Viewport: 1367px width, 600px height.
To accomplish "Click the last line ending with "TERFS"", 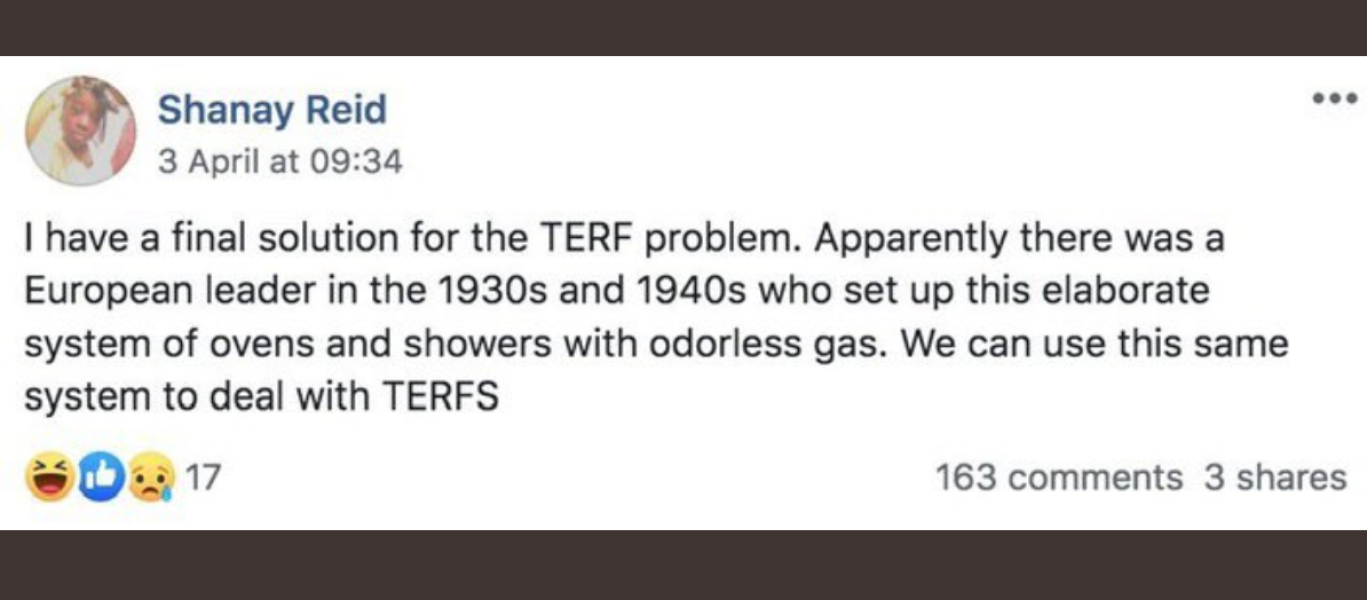I will [261, 397].
